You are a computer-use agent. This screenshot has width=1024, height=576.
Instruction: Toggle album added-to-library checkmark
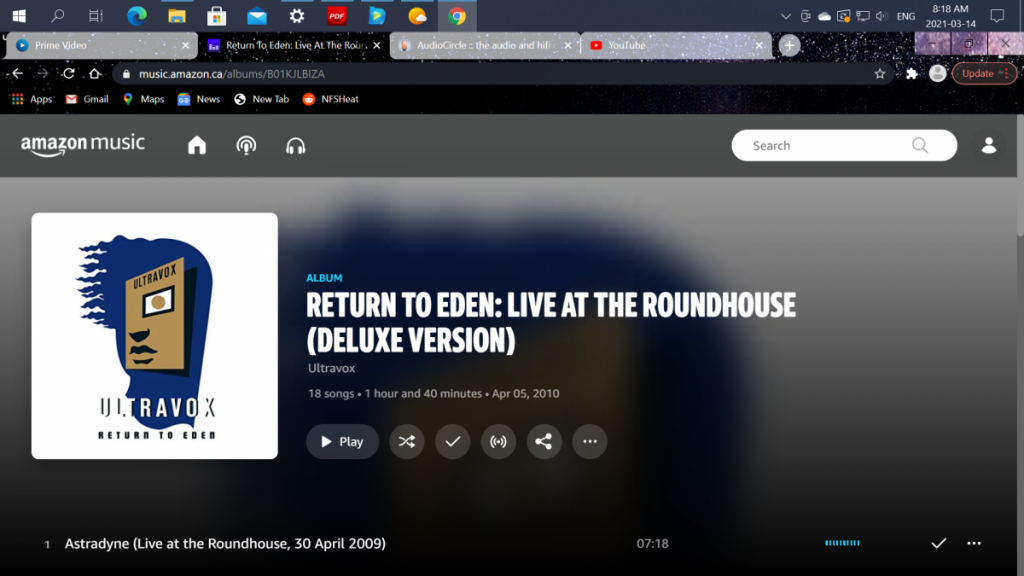453,441
